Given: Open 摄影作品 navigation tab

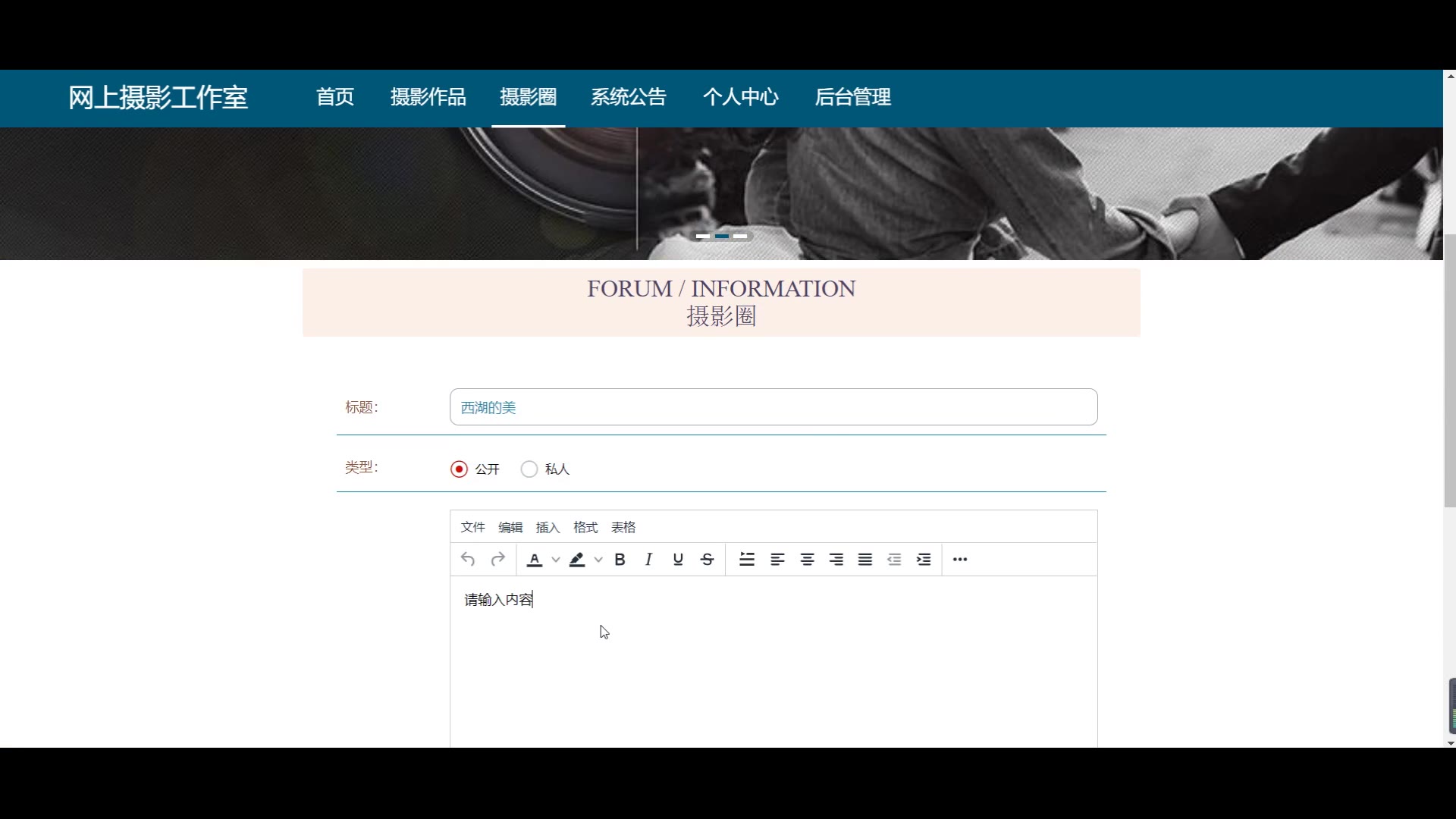Looking at the screenshot, I should tap(428, 97).
